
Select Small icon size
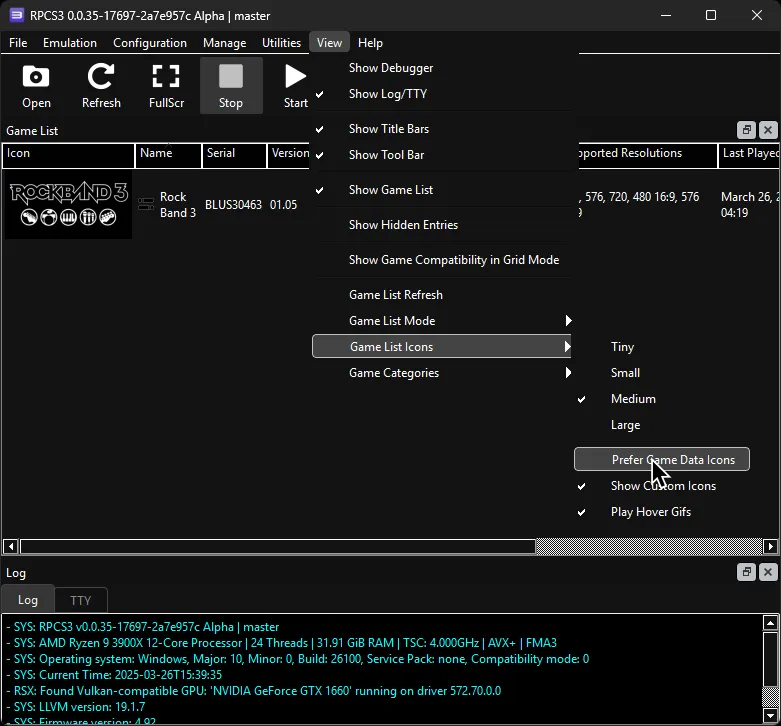(x=661, y=372)
